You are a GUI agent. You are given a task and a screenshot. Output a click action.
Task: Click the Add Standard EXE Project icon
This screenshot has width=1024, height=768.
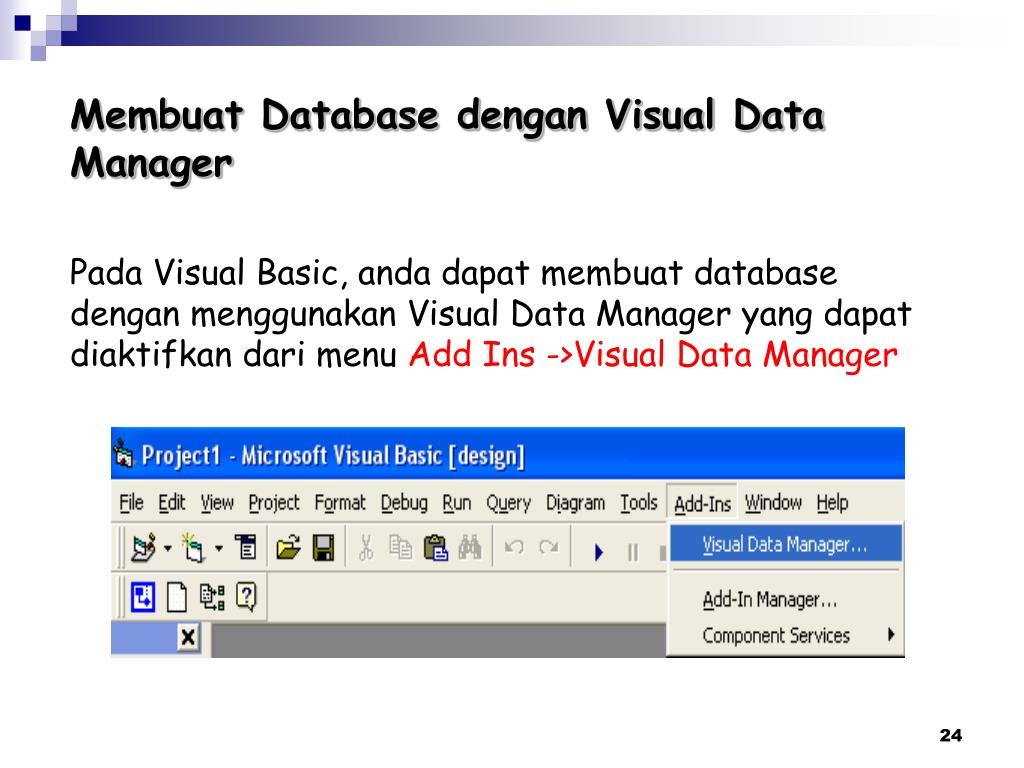[143, 547]
